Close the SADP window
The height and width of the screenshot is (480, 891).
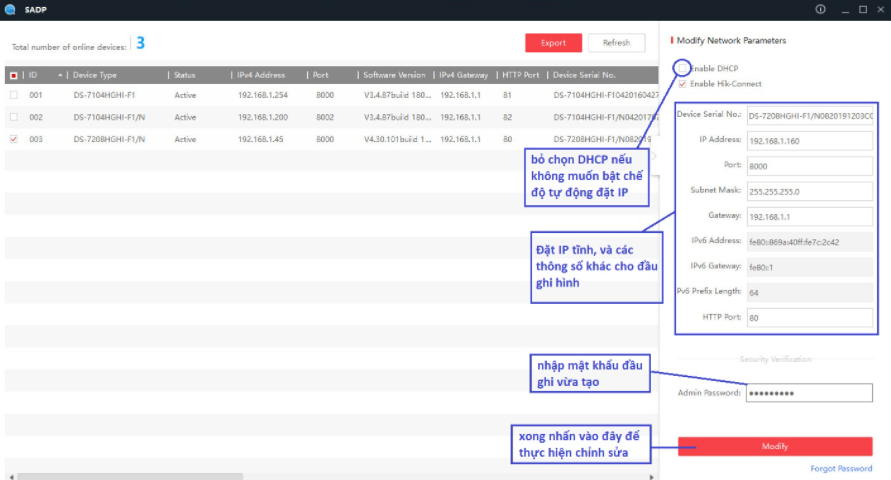coord(880,10)
